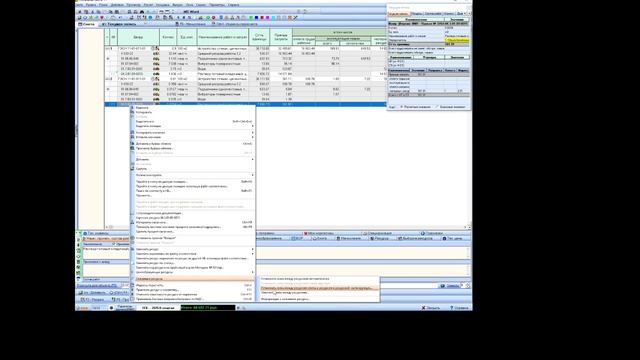Select the Расчетные значения radio option
The height and width of the screenshot is (360, 640).
[416, 107]
